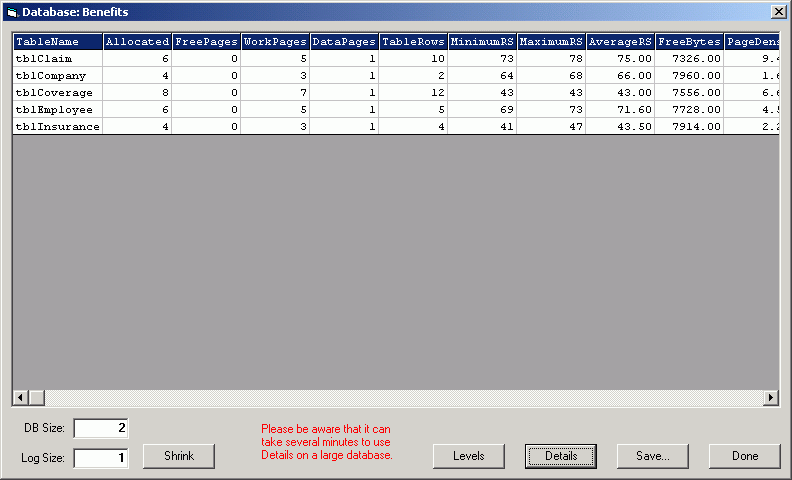The height and width of the screenshot is (480, 792).
Task: Click the TableName column header
Action: pos(58,42)
